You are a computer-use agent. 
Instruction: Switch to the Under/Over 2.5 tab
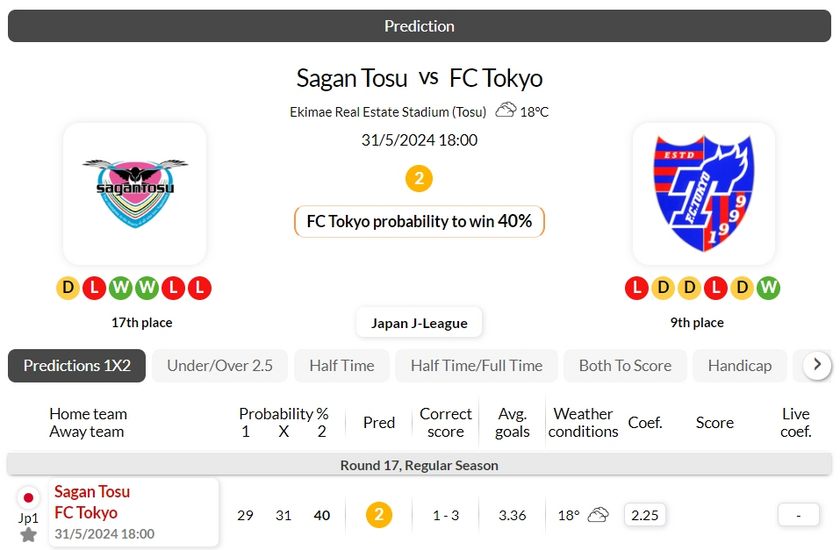click(x=220, y=366)
